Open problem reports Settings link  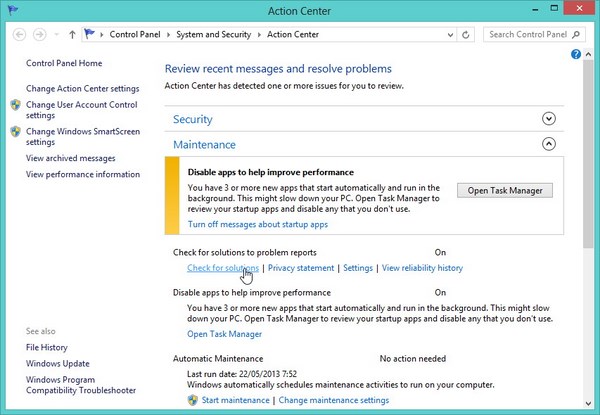[x=358, y=268]
